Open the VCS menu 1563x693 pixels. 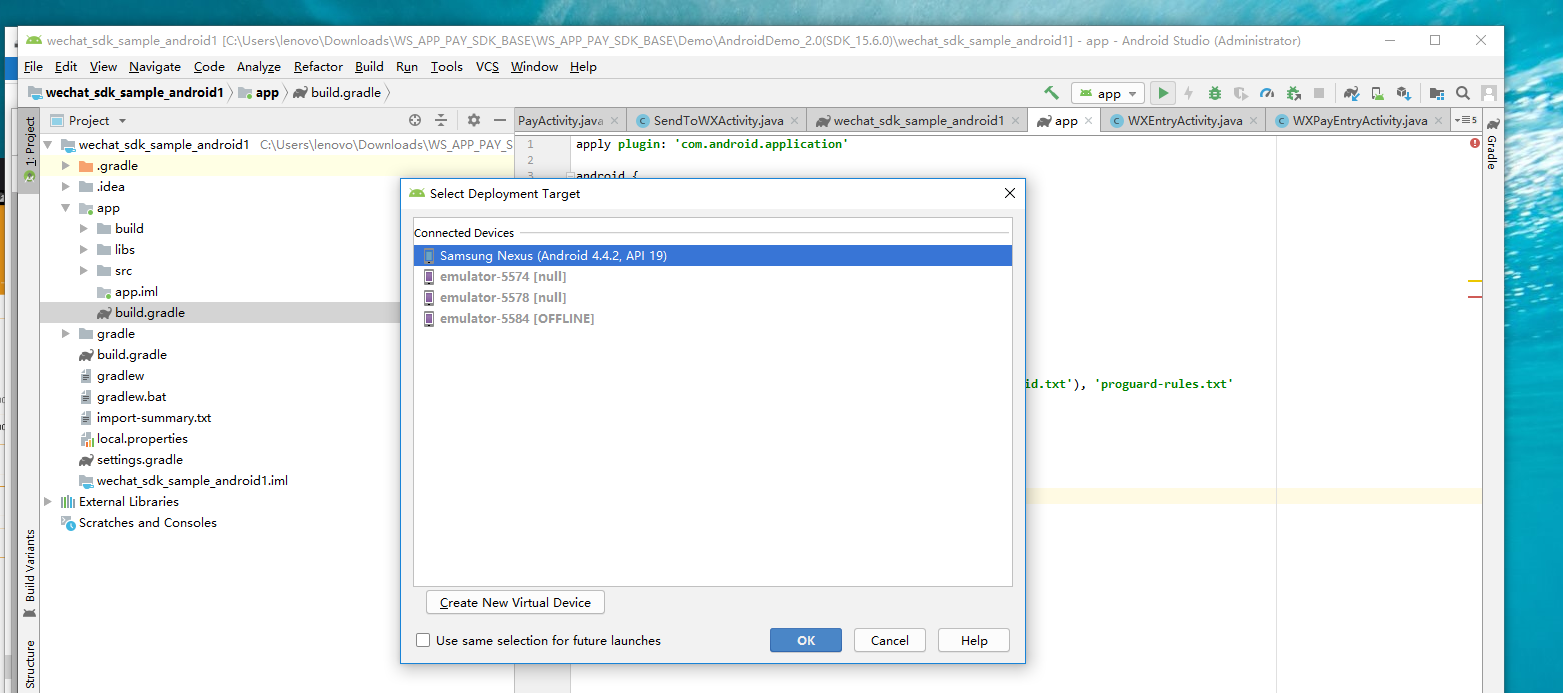click(487, 67)
